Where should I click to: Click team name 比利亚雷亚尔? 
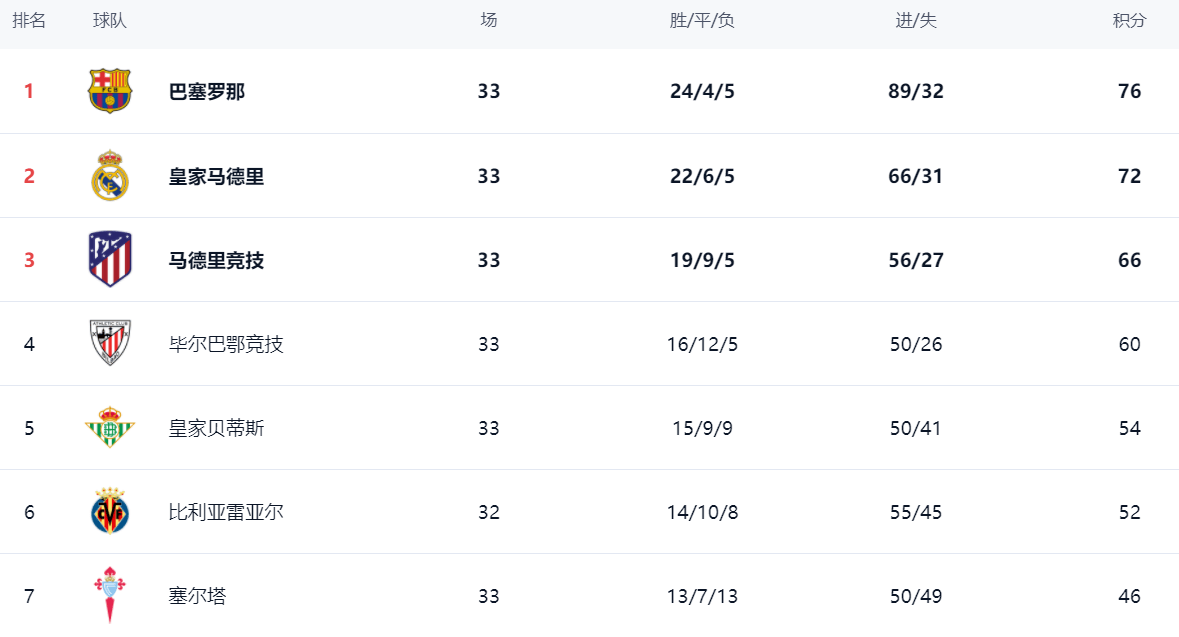(226, 513)
